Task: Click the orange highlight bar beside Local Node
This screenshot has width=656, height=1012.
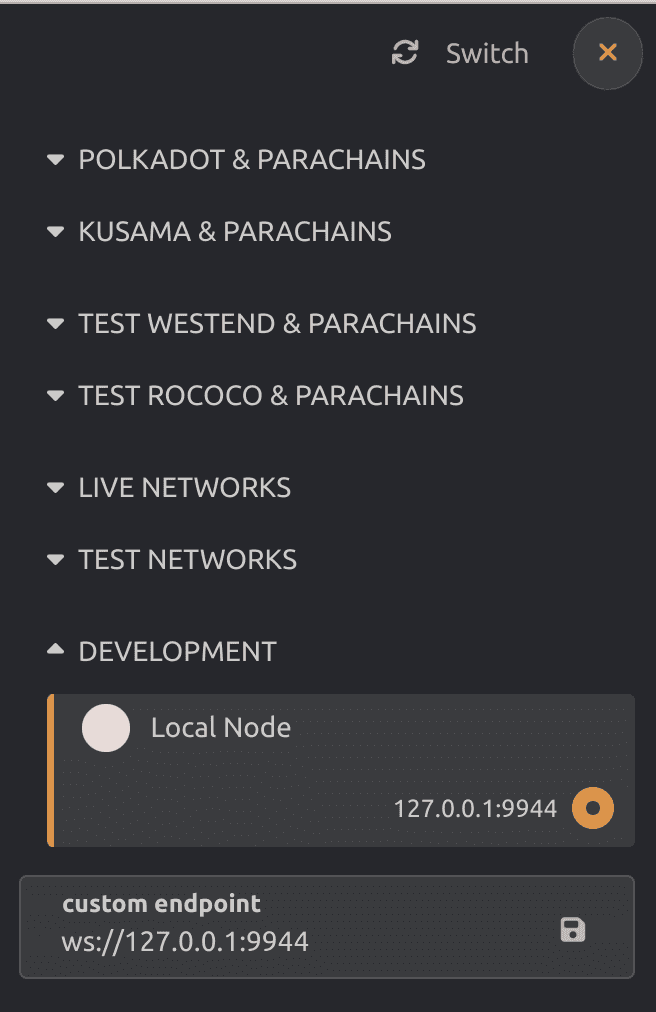Action: point(48,770)
